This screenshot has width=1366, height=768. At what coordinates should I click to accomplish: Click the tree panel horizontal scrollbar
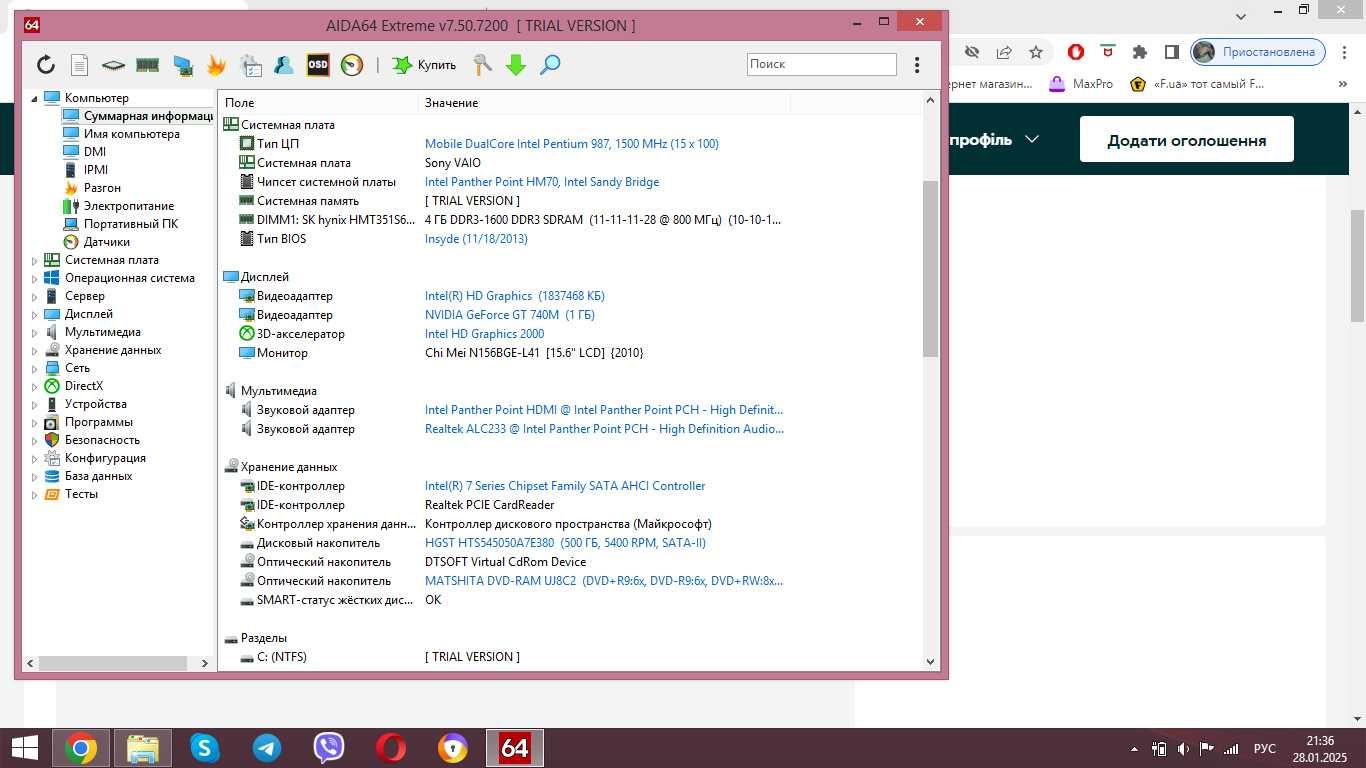(x=113, y=663)
